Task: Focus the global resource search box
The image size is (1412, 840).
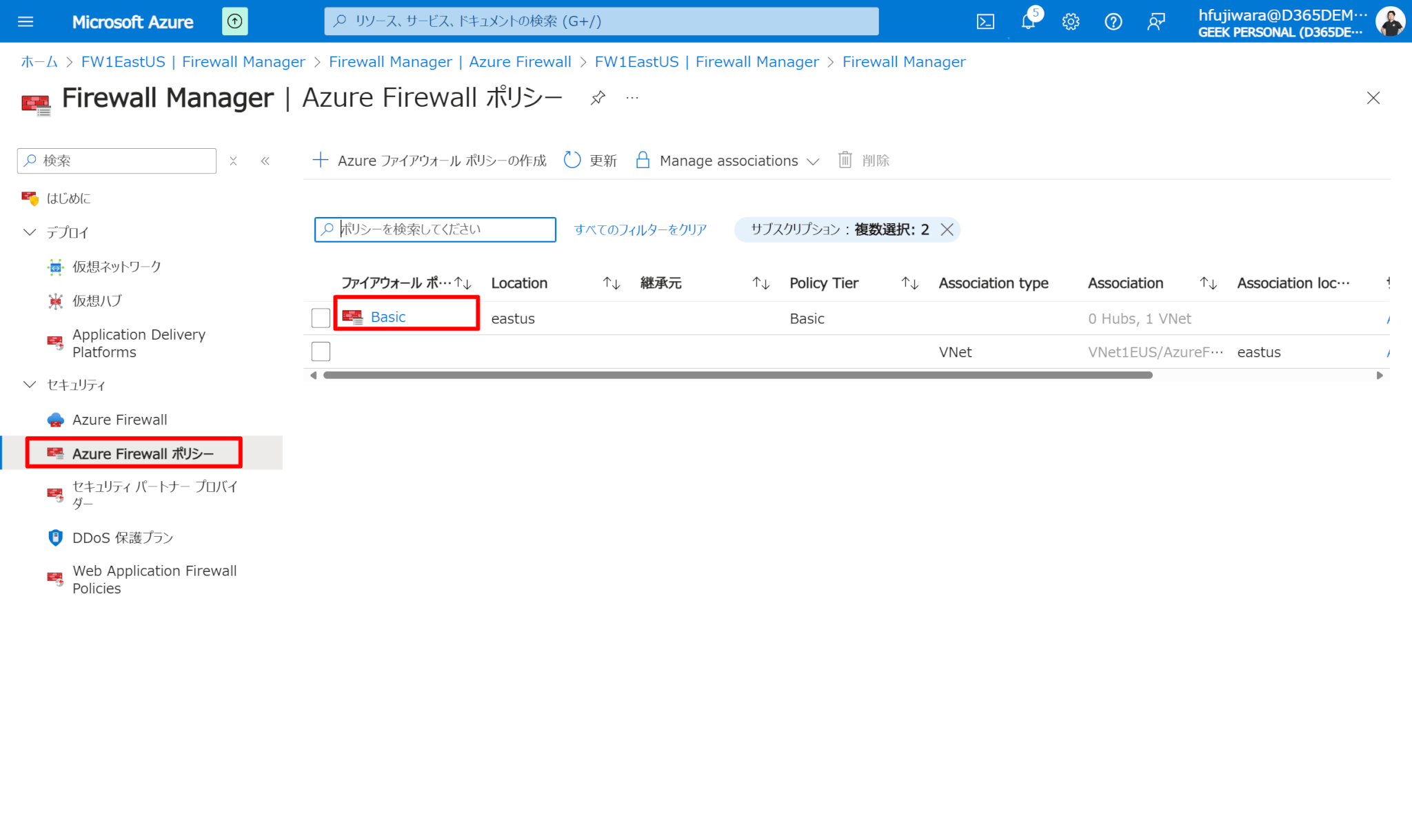Action: pos(601,21)
